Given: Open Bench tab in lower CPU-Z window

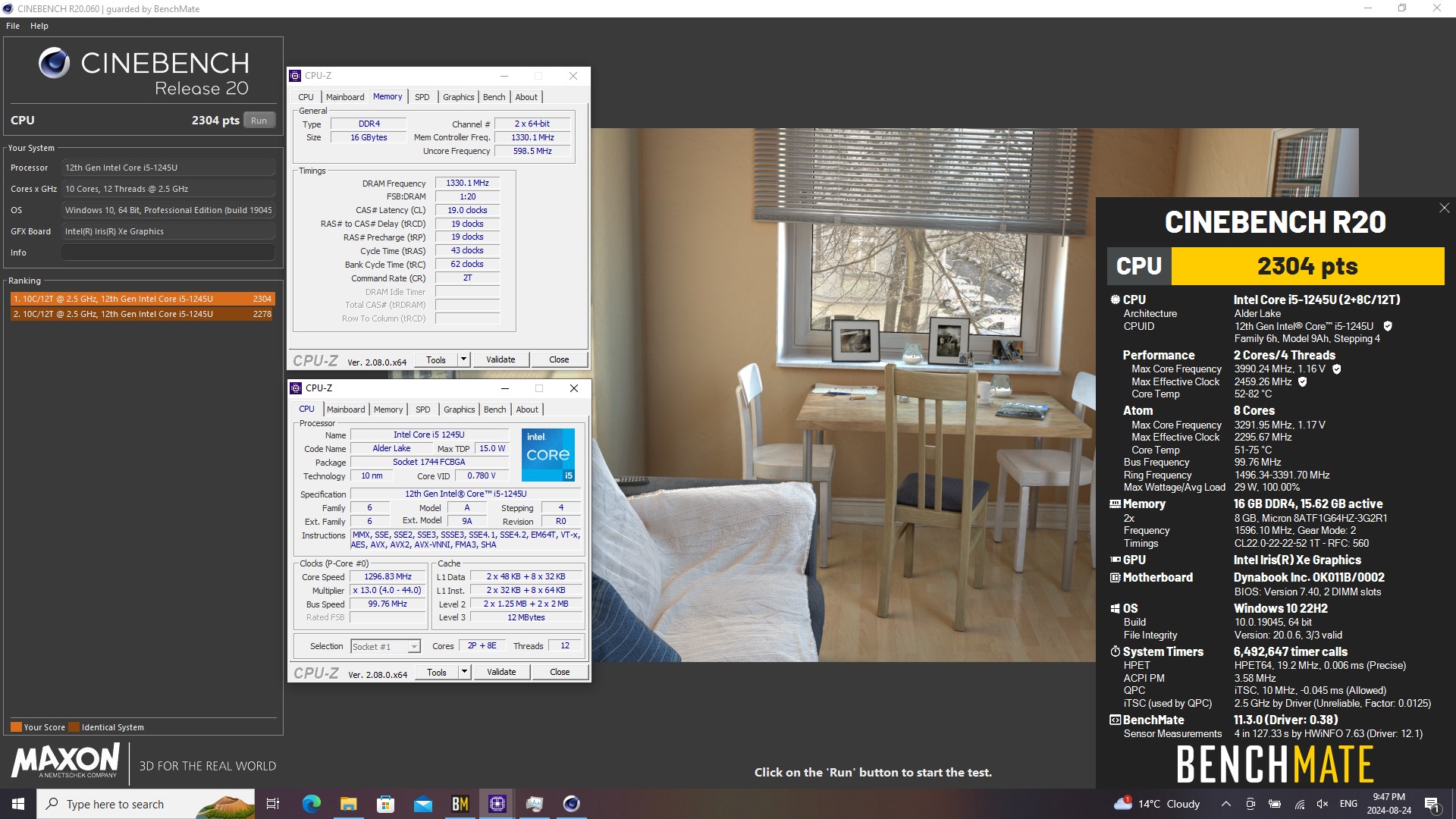Looking at the screenshot, I should click(x=494, y=409).
